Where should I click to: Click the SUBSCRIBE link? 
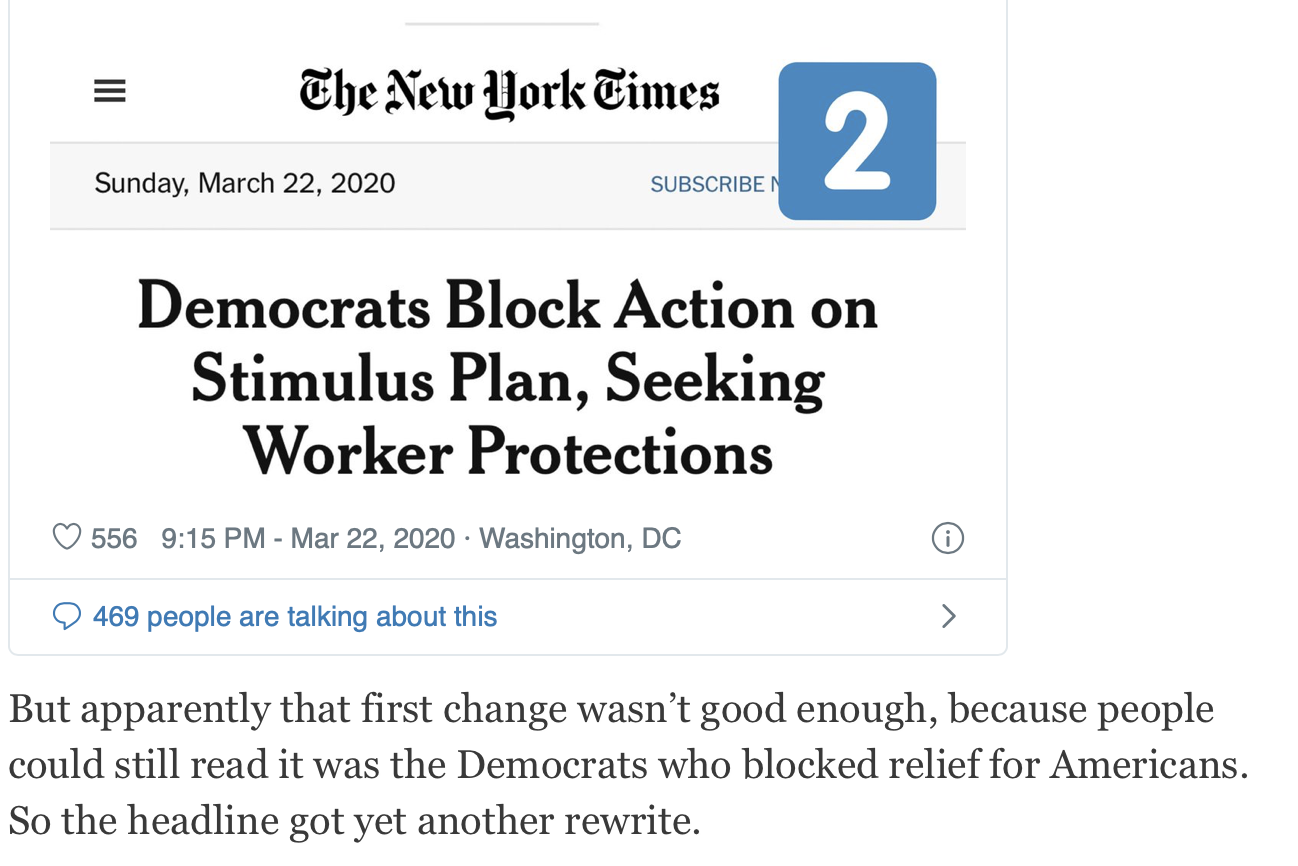708,184
